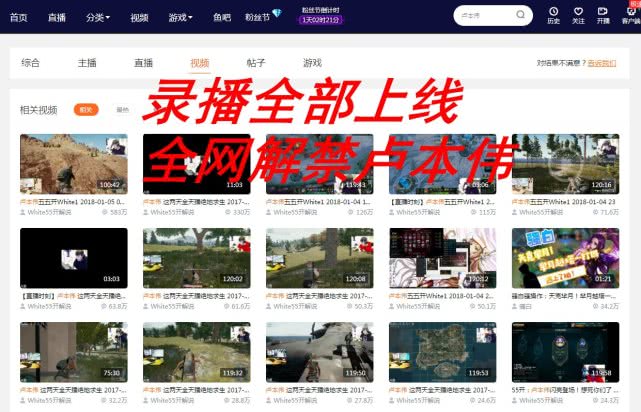
Task: Click the view-count icon showing 126万
Action: point(350,212)
